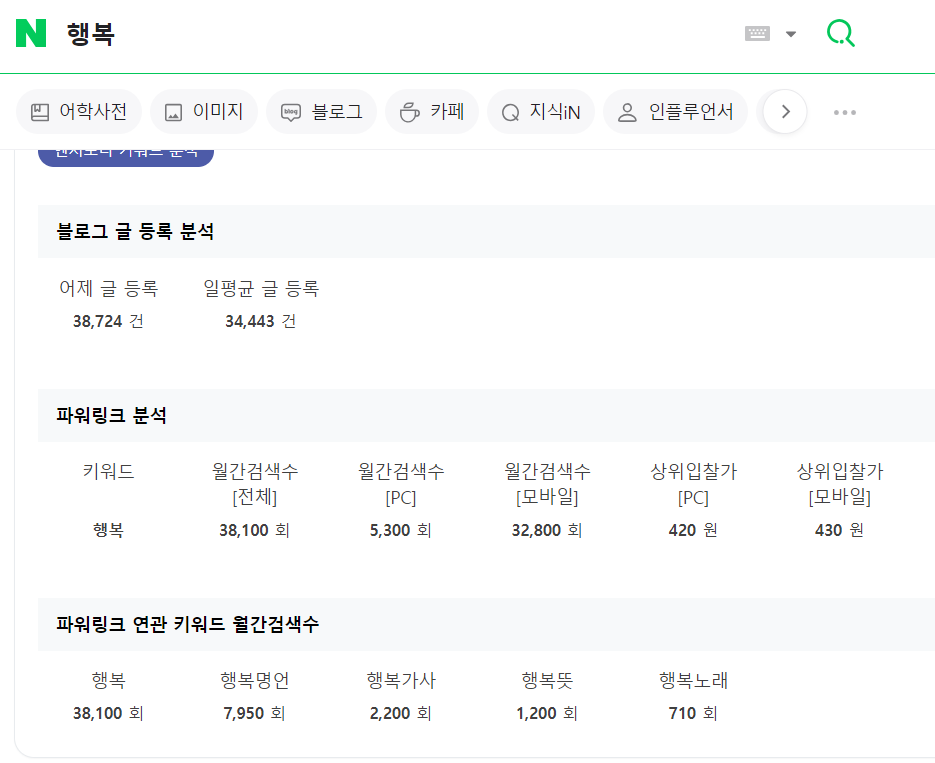Open the virtual keyboard icon
The width and height of the screenshot is (935, 763).
pos(757,34)
